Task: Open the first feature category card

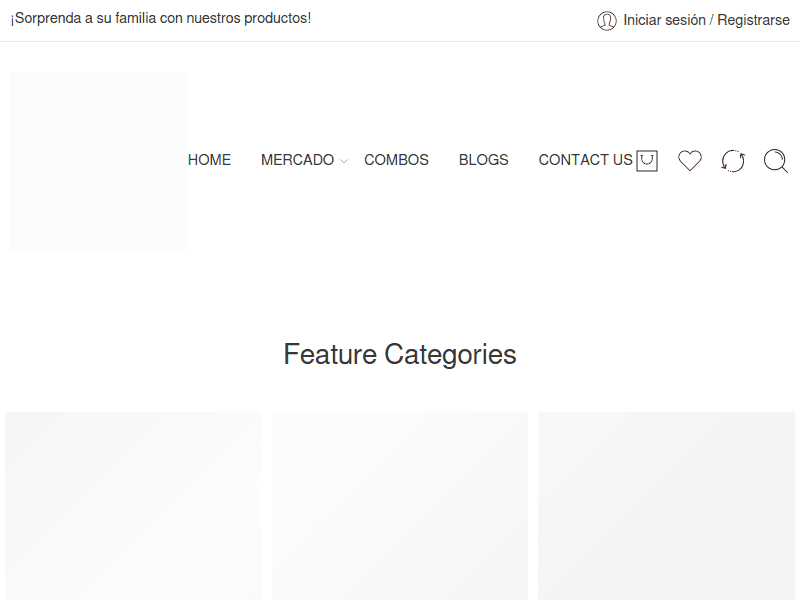Action: [x=133, y=505]
